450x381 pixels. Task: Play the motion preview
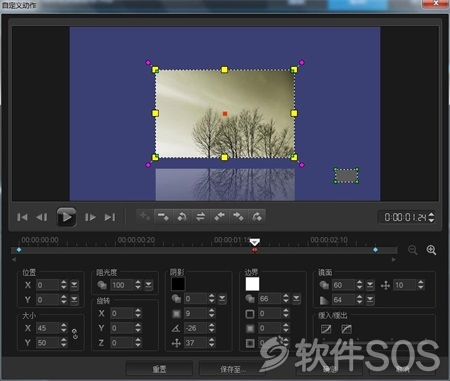click(66, 217)
